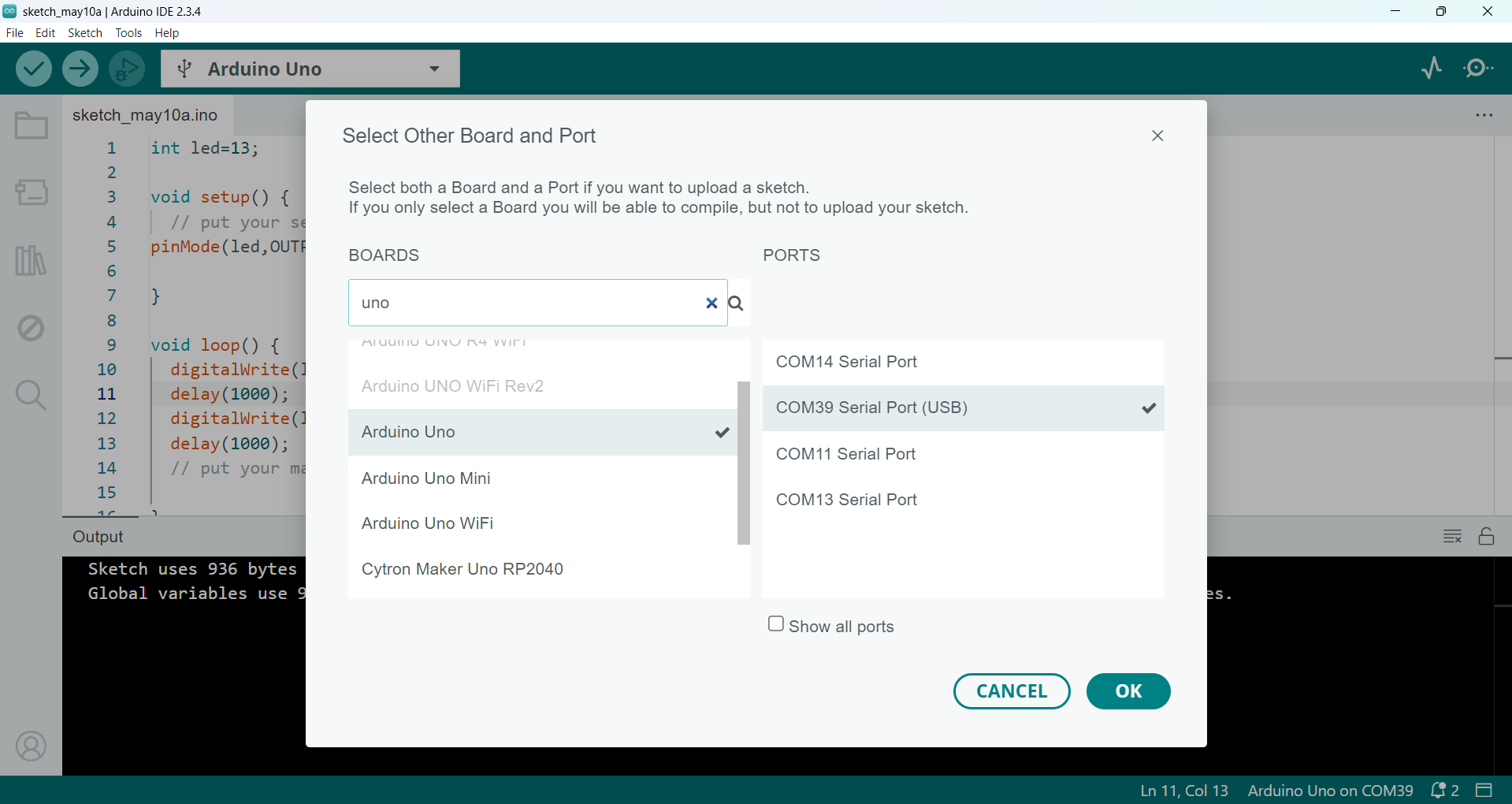
Task: Select Arduino UNO WiFi Rev2 board
Action: coord(543,386)
